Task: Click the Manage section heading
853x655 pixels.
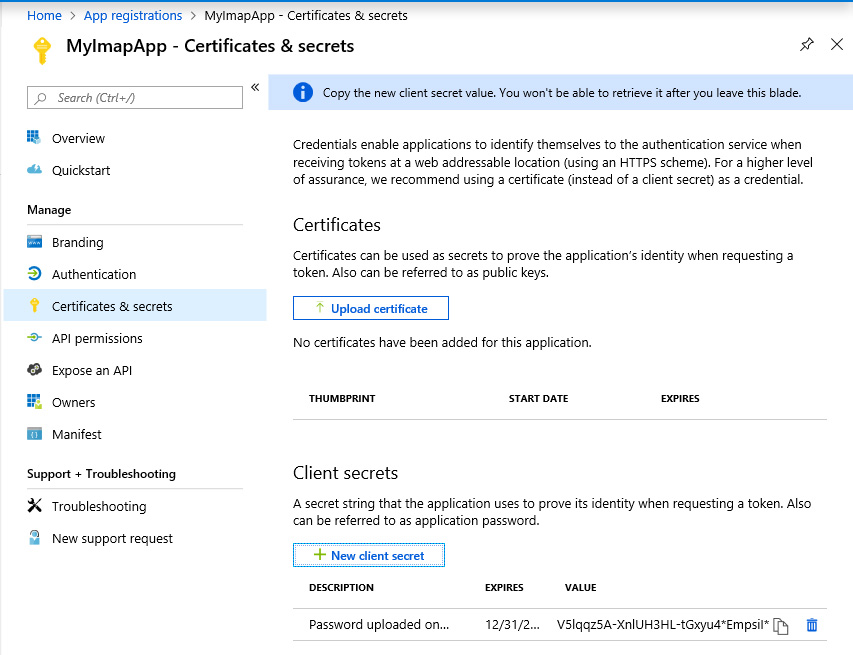Action: pyautogui.click(x=49, y=210)
